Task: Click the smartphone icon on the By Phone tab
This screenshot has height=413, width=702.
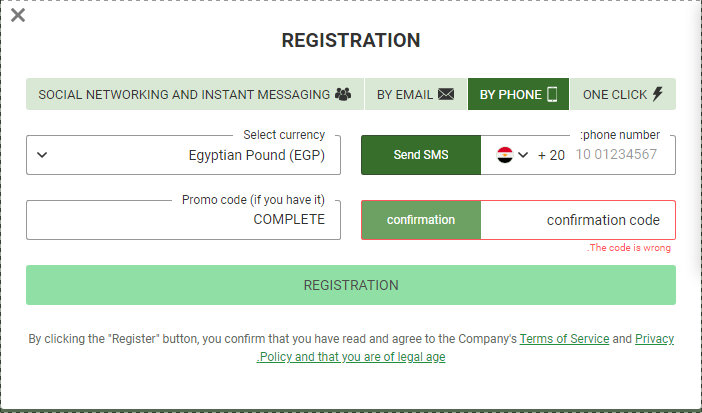Action: [x=552, y=94]
